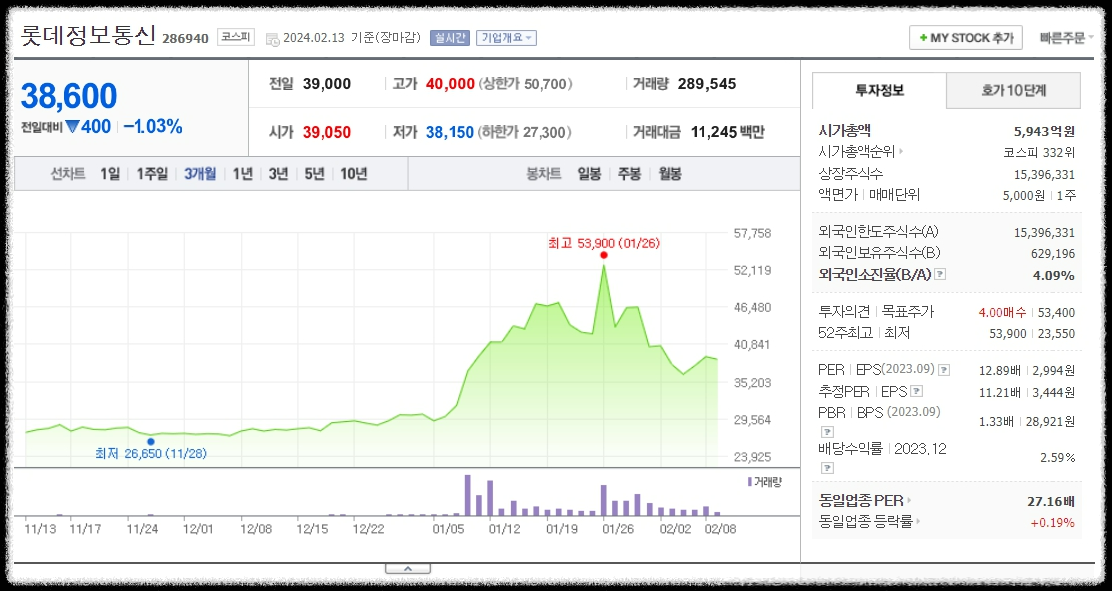The height and width of the screenshot is (591, 1112).
Task: Click the 4.00매수 investment opinion value
Action: coord(1002,312)
